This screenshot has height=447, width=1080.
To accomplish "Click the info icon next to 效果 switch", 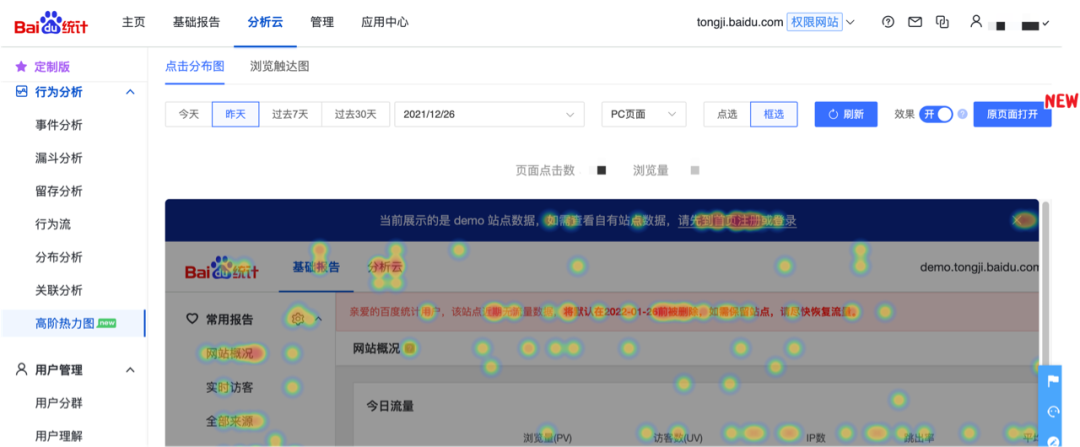I will [x=962, y=114].
